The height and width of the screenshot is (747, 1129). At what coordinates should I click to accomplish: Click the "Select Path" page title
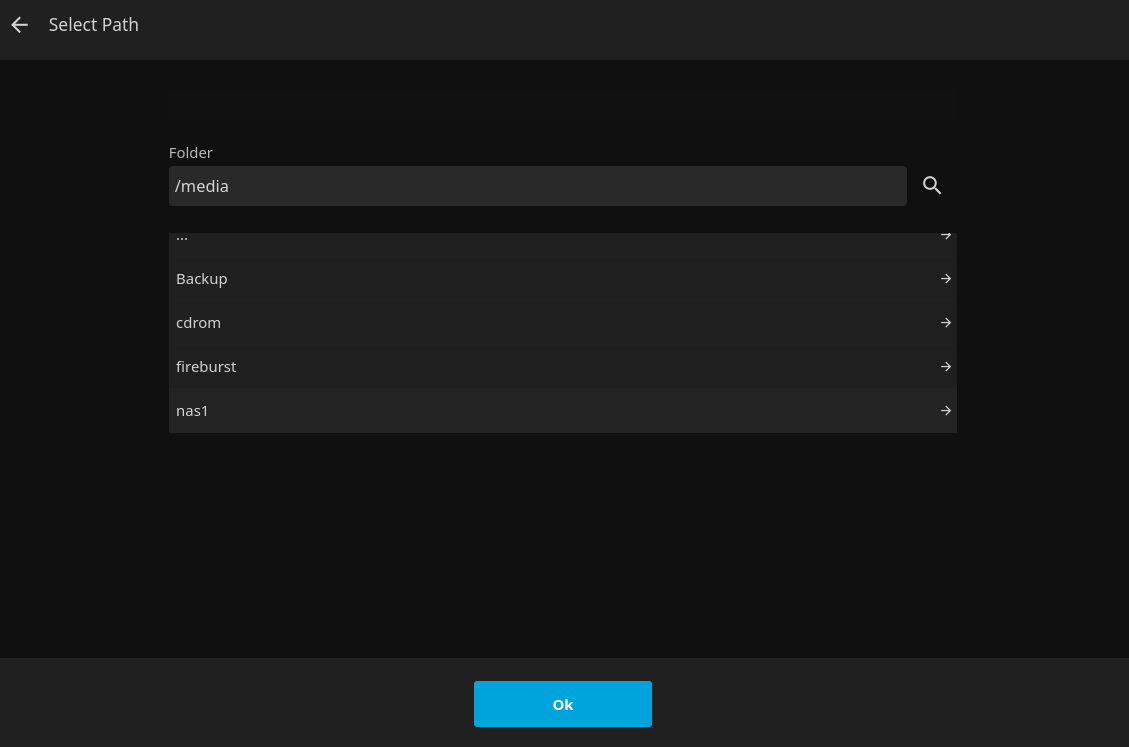tap(94, 25)
